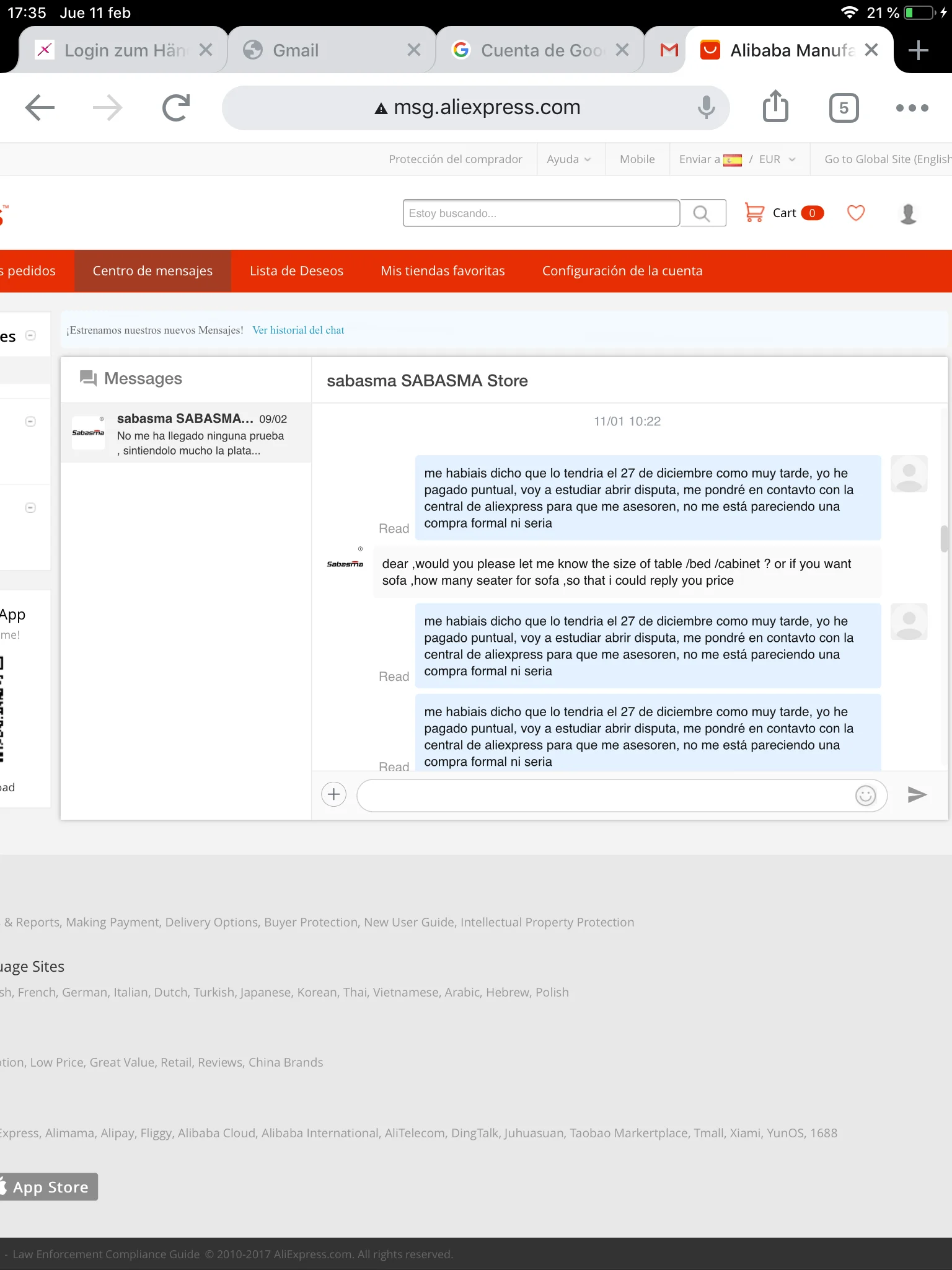Tap the Wi-Fi status icon
952x1270 pixels.
(x=849, y=12)
